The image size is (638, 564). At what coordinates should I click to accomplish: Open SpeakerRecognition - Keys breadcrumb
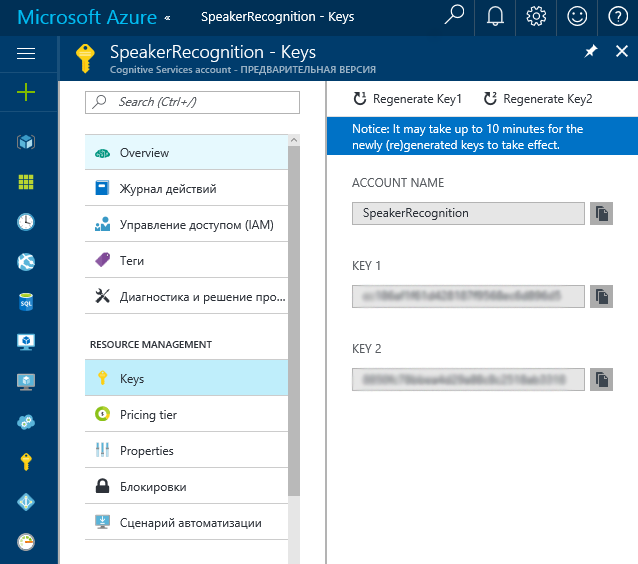(277, 17)
